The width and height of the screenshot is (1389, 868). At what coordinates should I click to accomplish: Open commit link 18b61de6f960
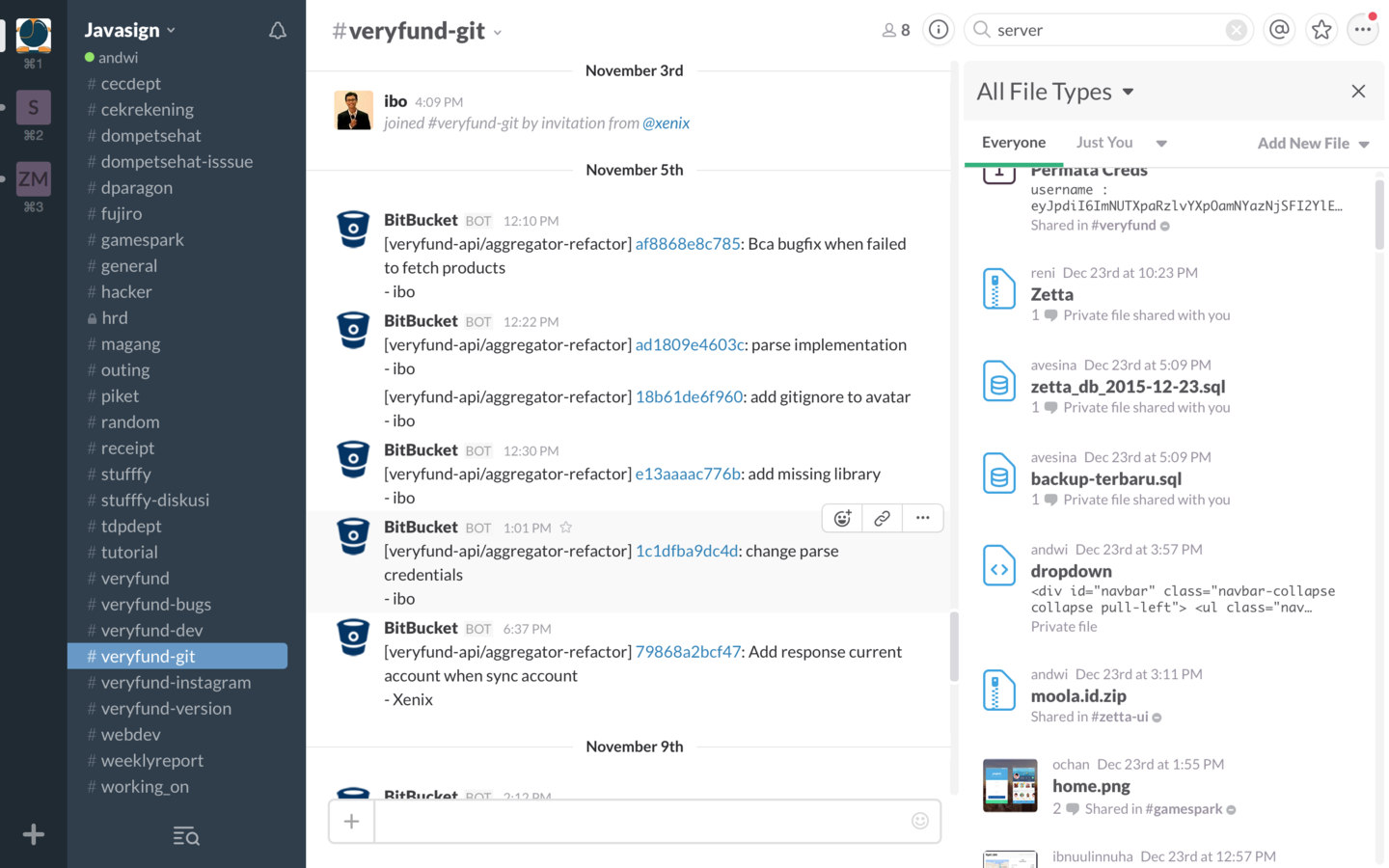click(x=689, y=396)
